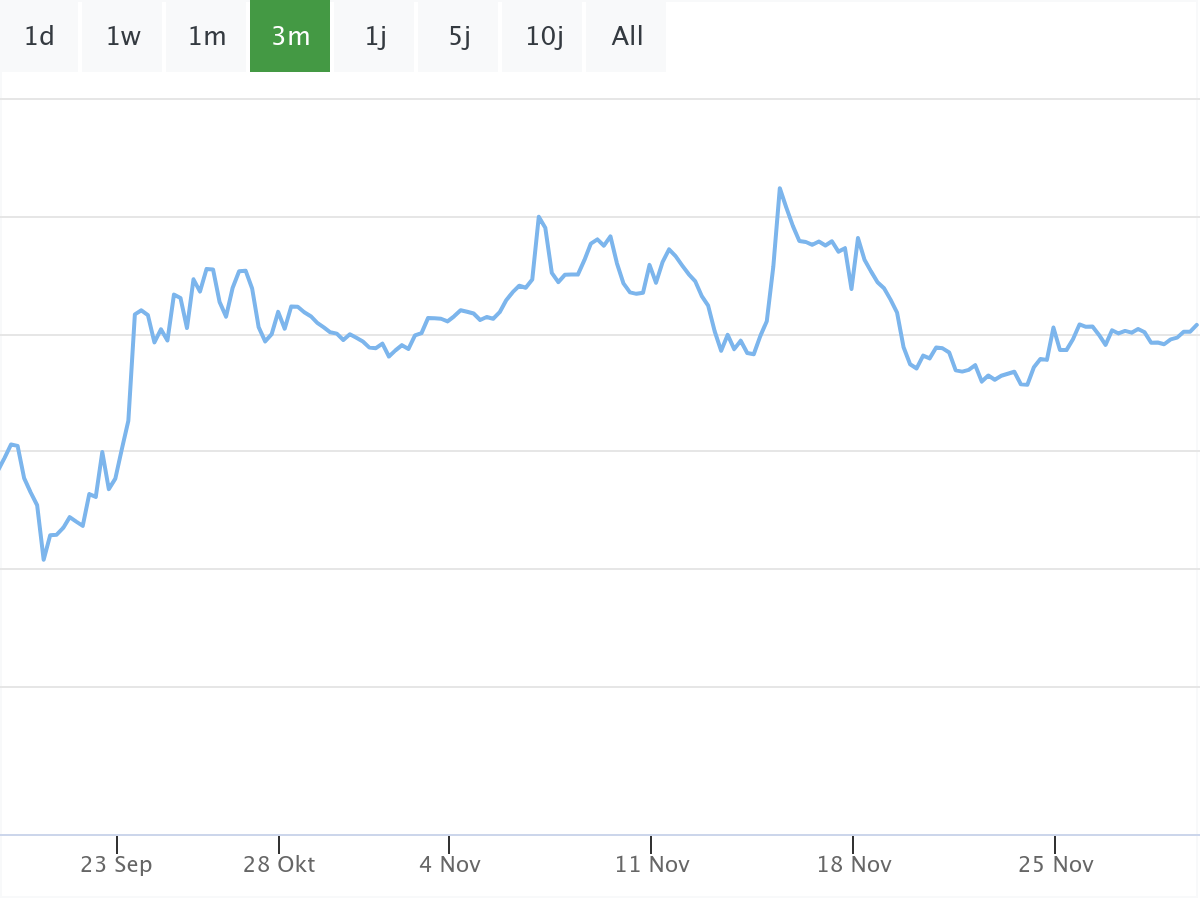Click the steep climb of the line above 23 Sep
Image resolution: width=1200 pixels, height=900 pixels.
[x=131, y=370]
